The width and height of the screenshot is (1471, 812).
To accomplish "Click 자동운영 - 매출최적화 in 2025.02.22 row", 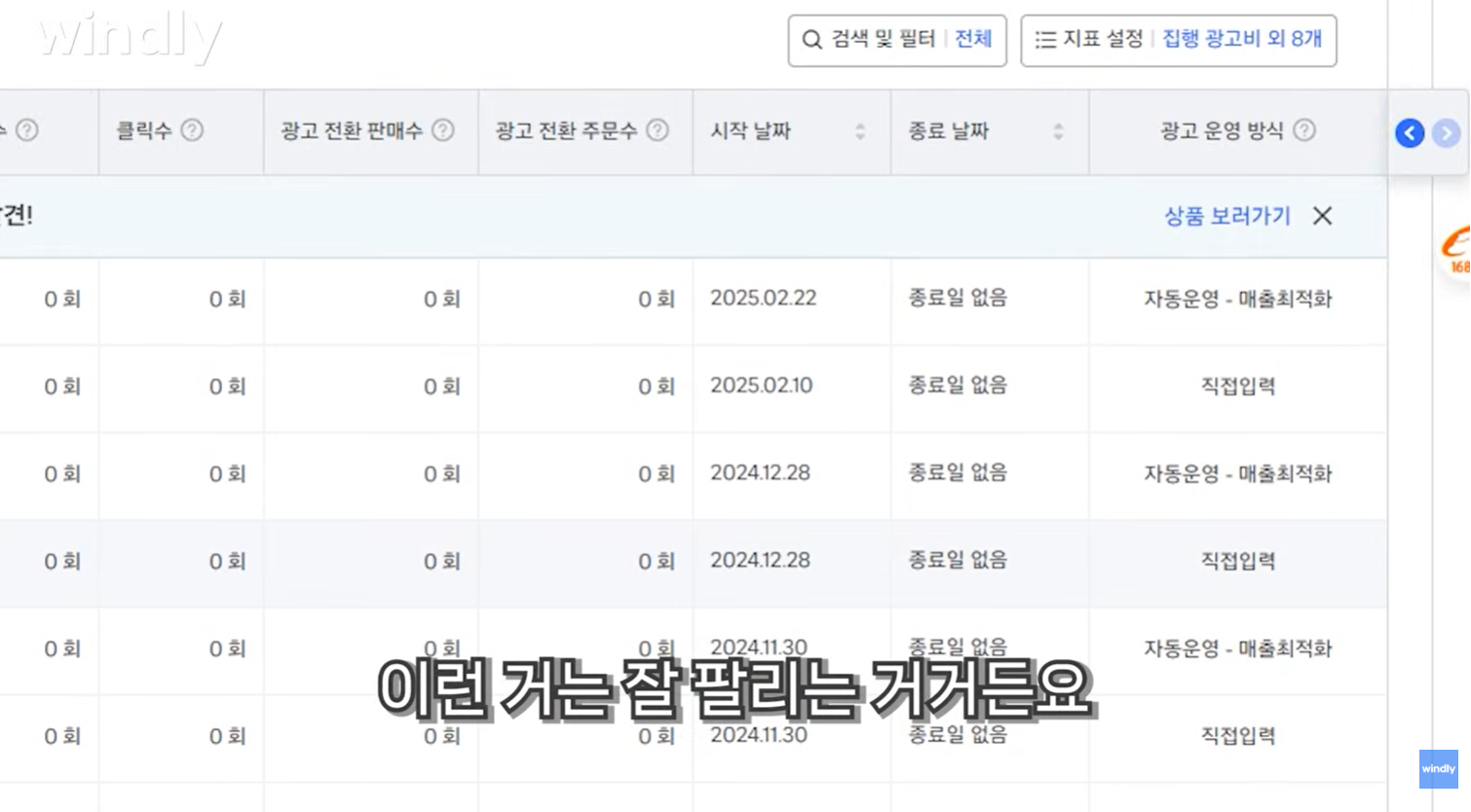I will [1237, 299].
